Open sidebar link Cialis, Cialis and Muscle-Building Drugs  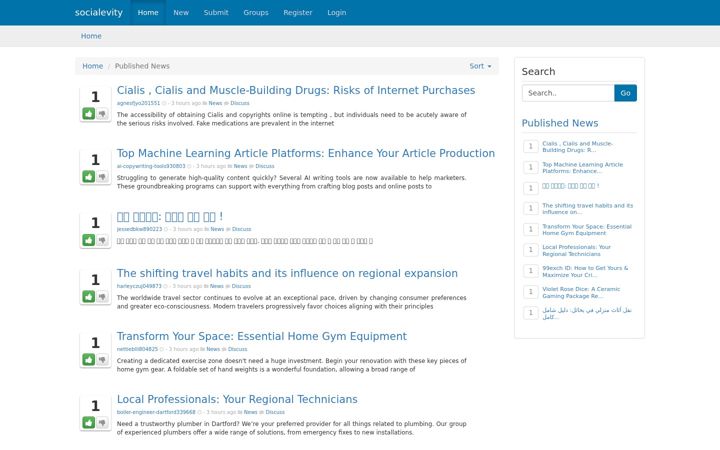click(577, 147)
